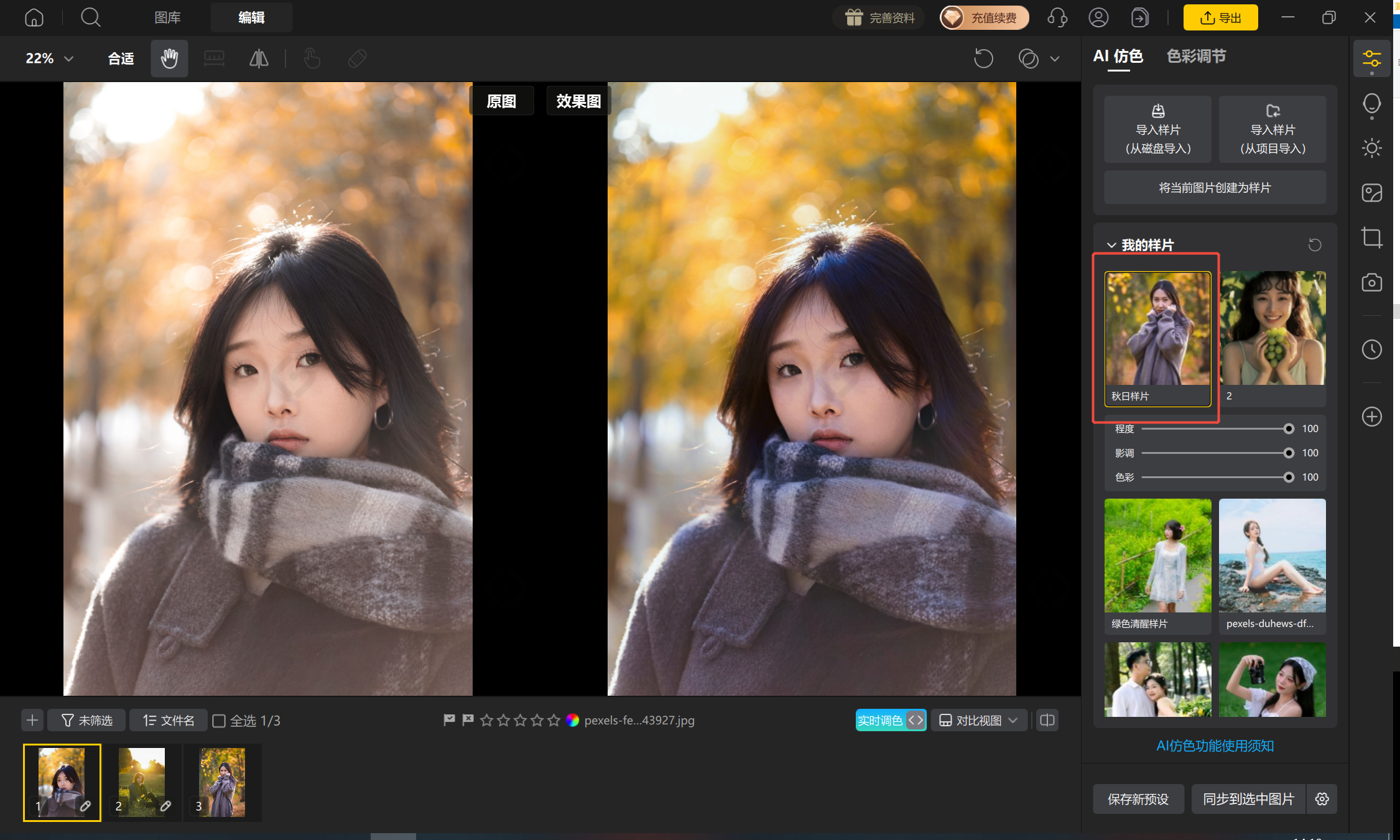This screenshot has height=840, width=1400.
Task: Click 将当前图片创建为样片 button
Action: click(1215, 188)
